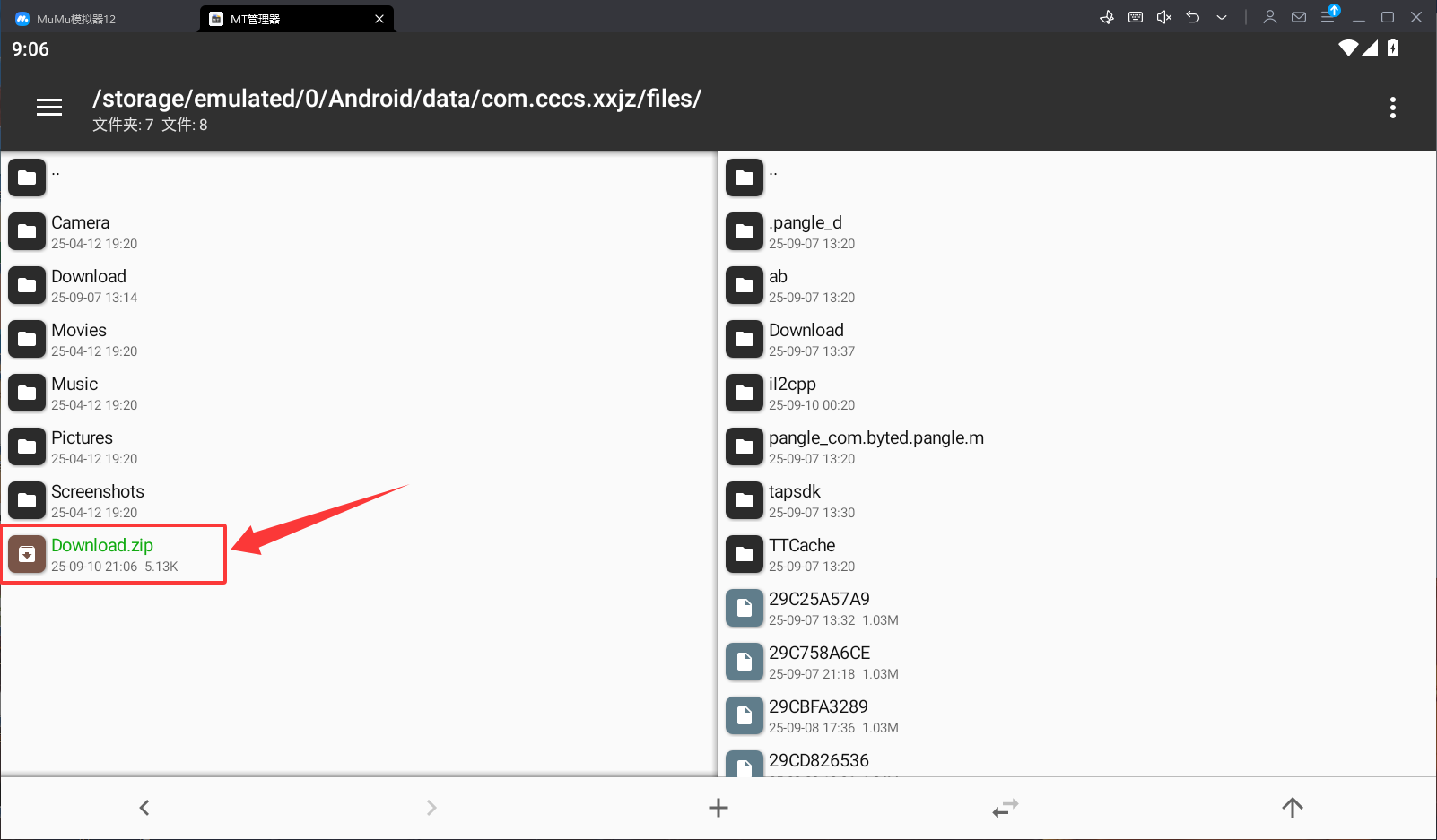Screen dimensions: 1437x840
Task: Tap the forward arrow in bottom bar
Action: click(x=431, y=808)
